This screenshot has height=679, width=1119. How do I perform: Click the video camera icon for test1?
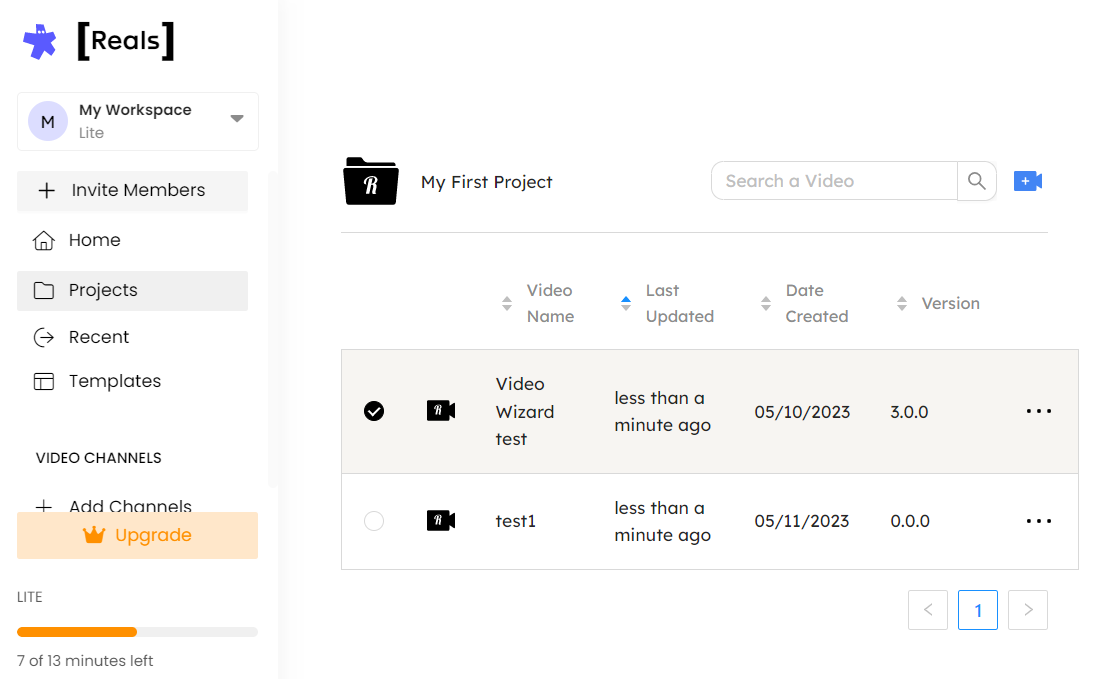(441, 521)
